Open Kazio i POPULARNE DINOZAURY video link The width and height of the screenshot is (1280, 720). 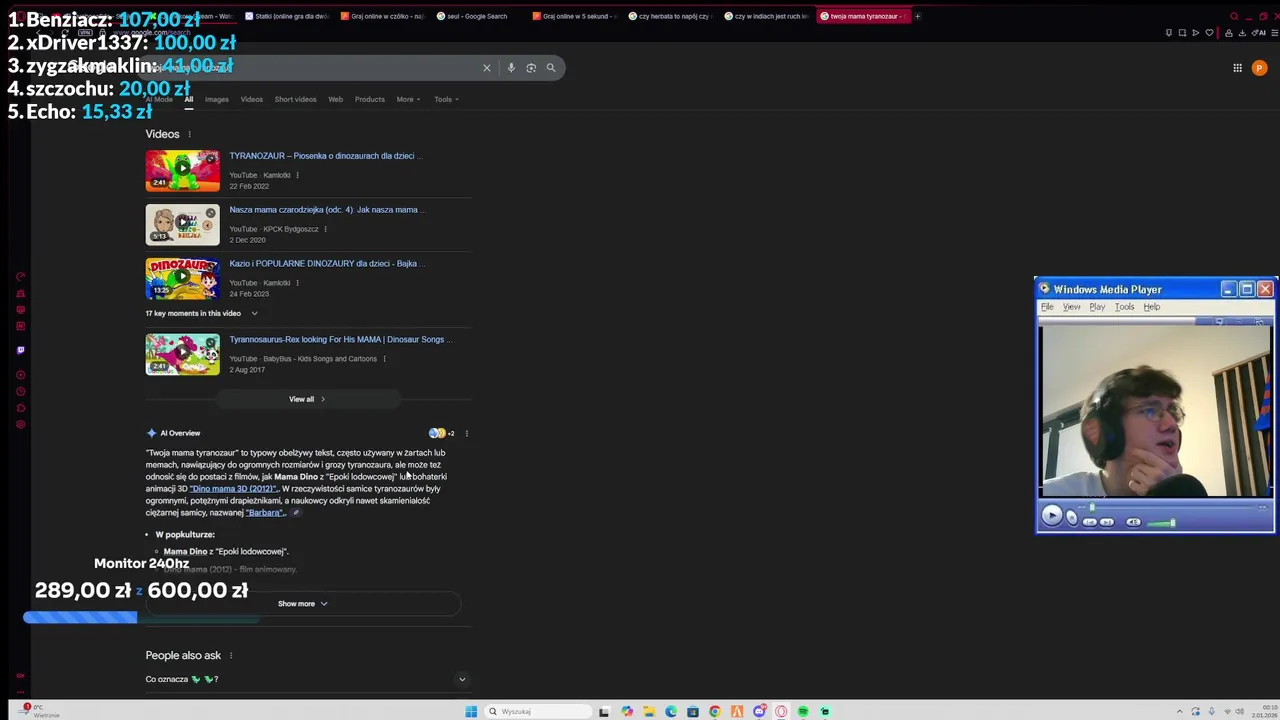(327, 264)
